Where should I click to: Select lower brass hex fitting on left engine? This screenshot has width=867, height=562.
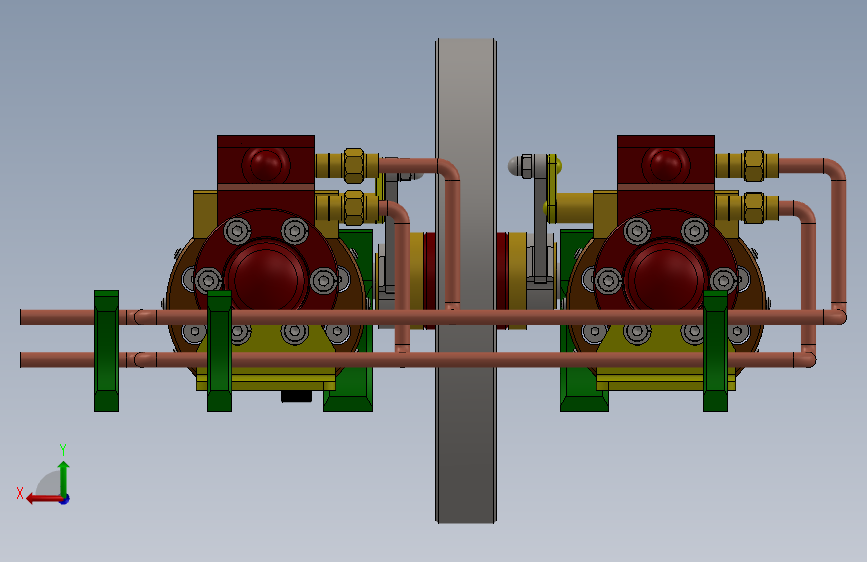[354, 207]
